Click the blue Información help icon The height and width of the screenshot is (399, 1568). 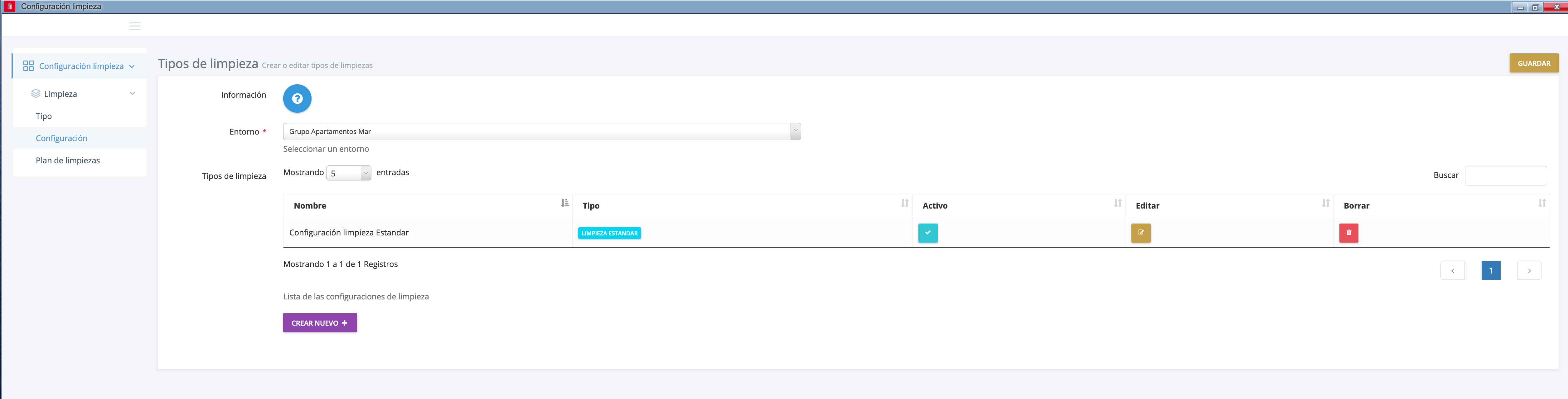pos(297,99)
